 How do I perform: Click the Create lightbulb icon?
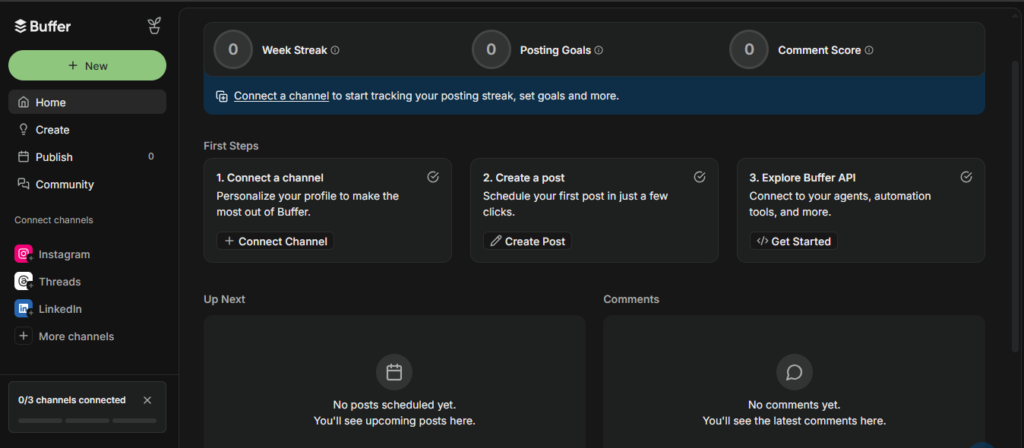click(x=24, y=129)
